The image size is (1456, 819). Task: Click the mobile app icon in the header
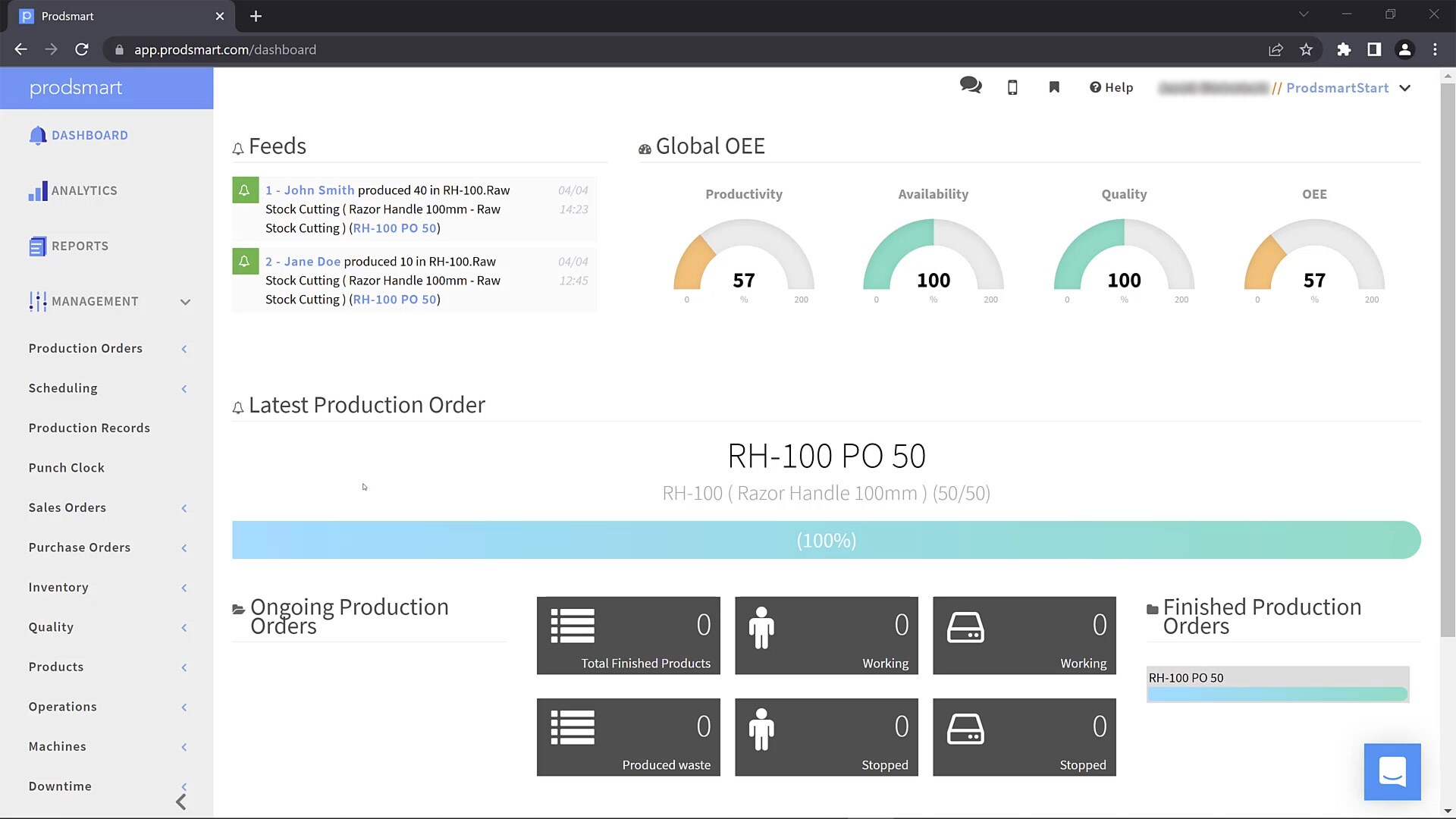[x=1012, y=87]
